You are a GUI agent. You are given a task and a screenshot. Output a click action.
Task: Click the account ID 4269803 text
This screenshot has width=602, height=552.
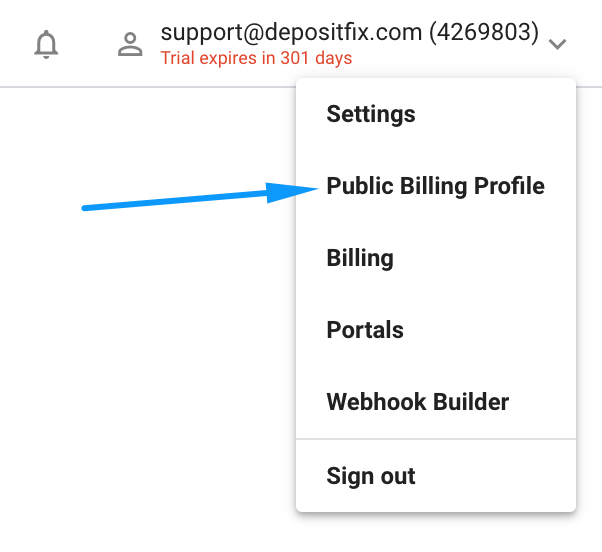484,32
